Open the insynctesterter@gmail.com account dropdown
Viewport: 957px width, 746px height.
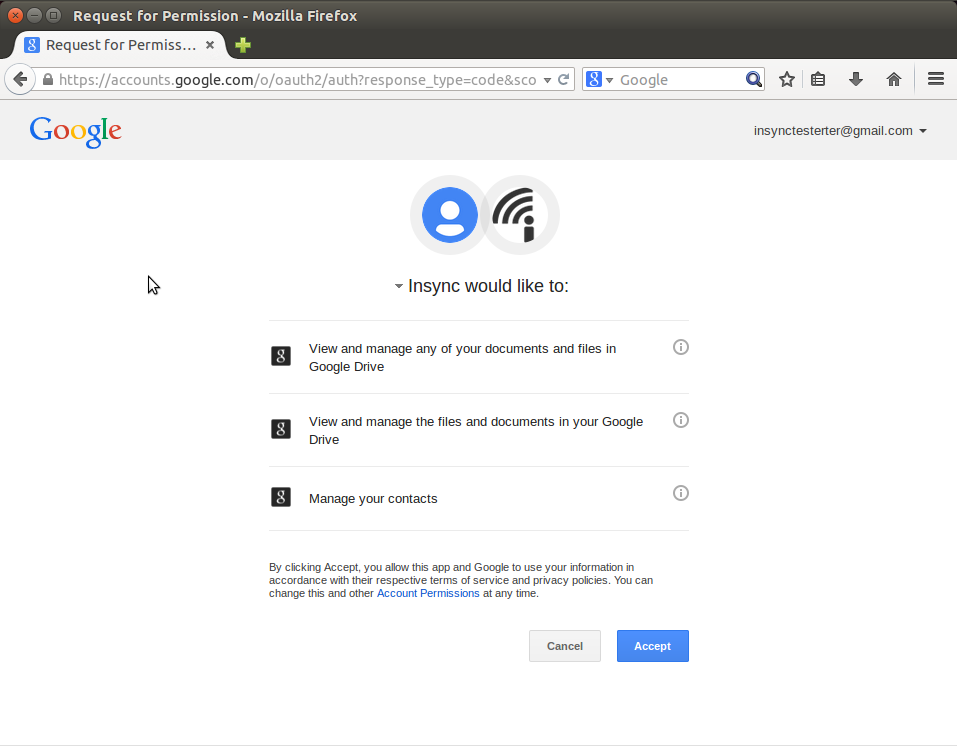840,131
